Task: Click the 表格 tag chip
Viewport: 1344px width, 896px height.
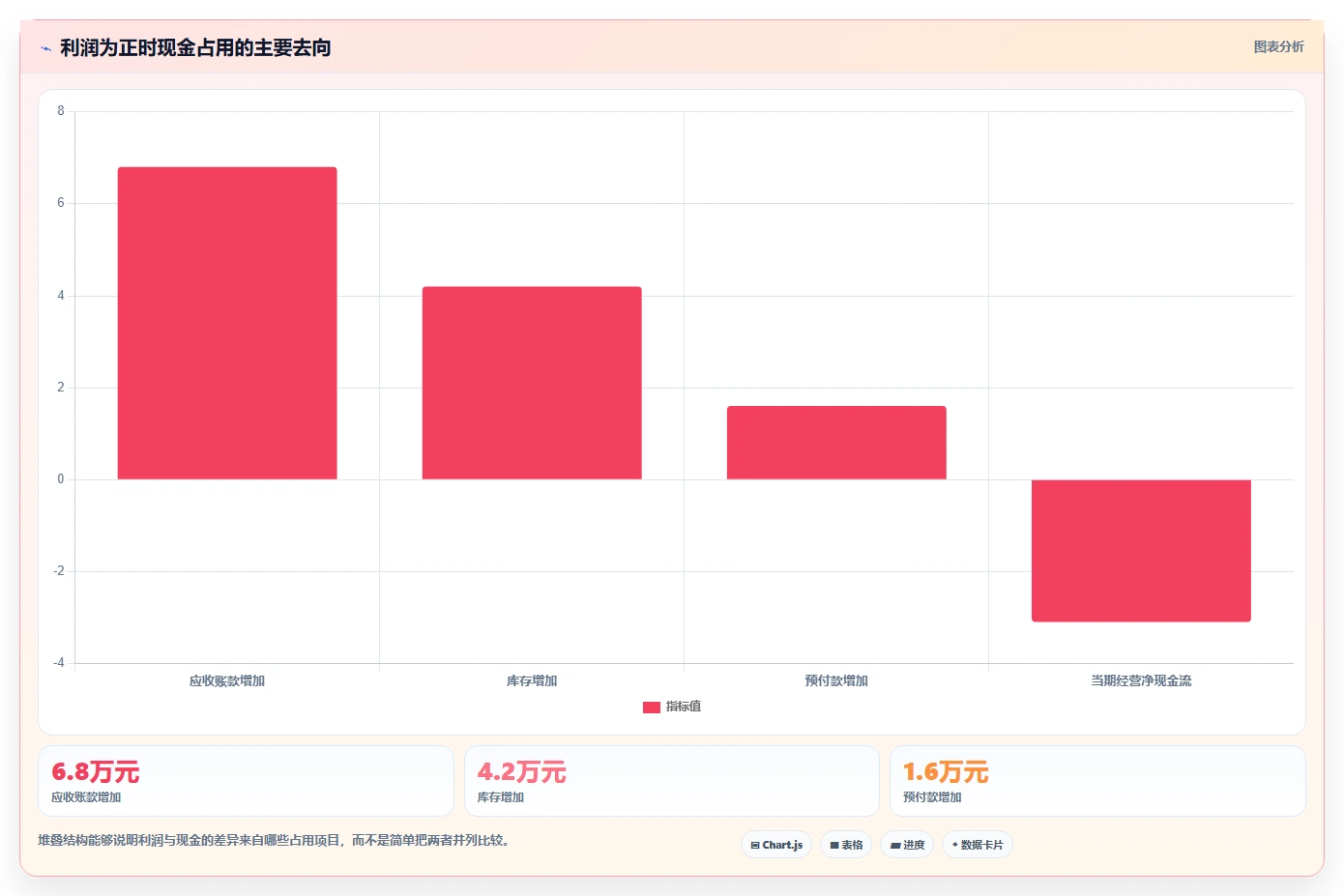Action: click(846, 845)
